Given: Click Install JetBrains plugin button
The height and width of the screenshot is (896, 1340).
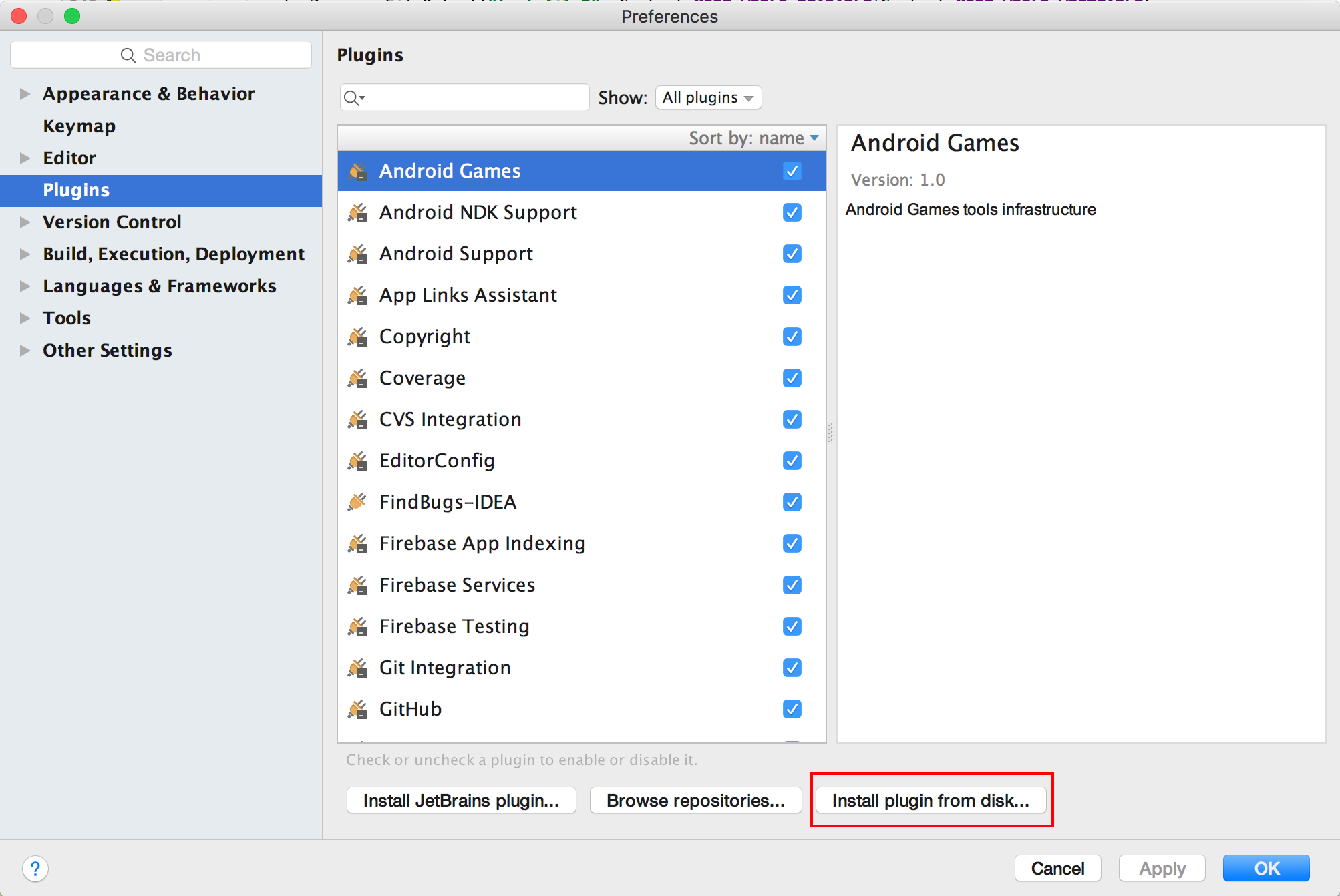Looking at the screenshot, I should pyautogui.click(x=461, y=800).
